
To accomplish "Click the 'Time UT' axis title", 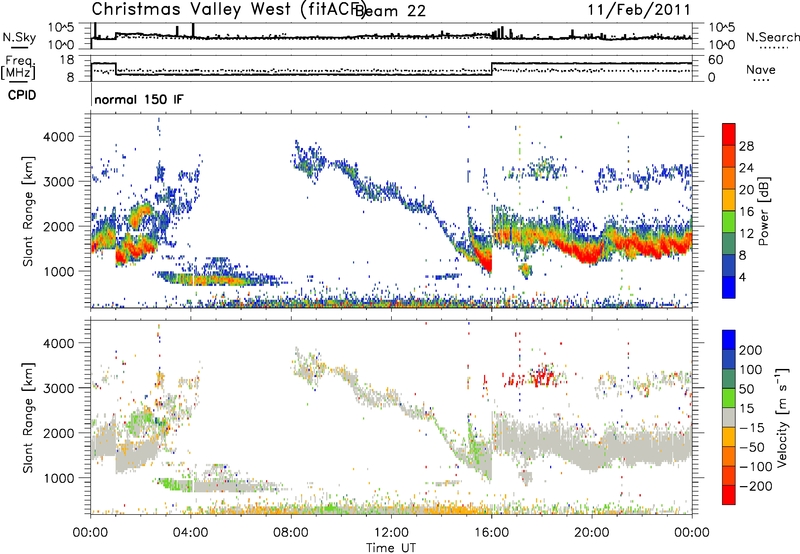I will 391,547.
